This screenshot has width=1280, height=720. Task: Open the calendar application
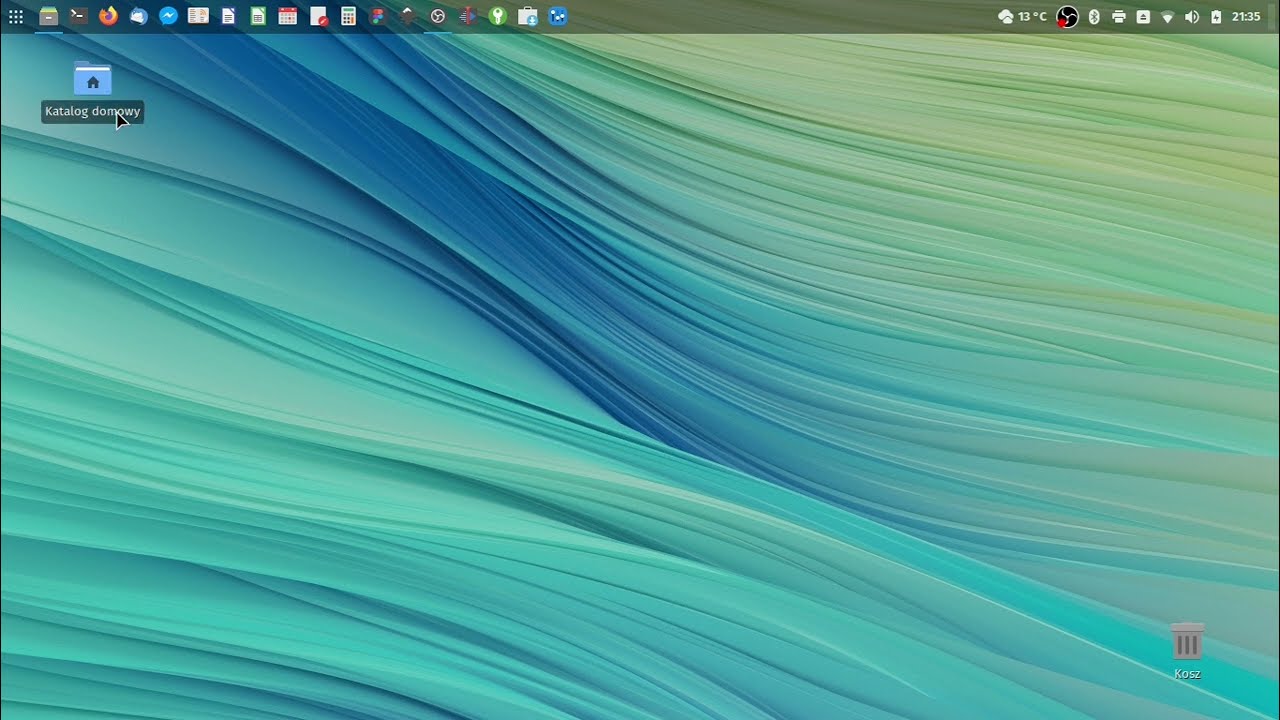pos(288,16)
